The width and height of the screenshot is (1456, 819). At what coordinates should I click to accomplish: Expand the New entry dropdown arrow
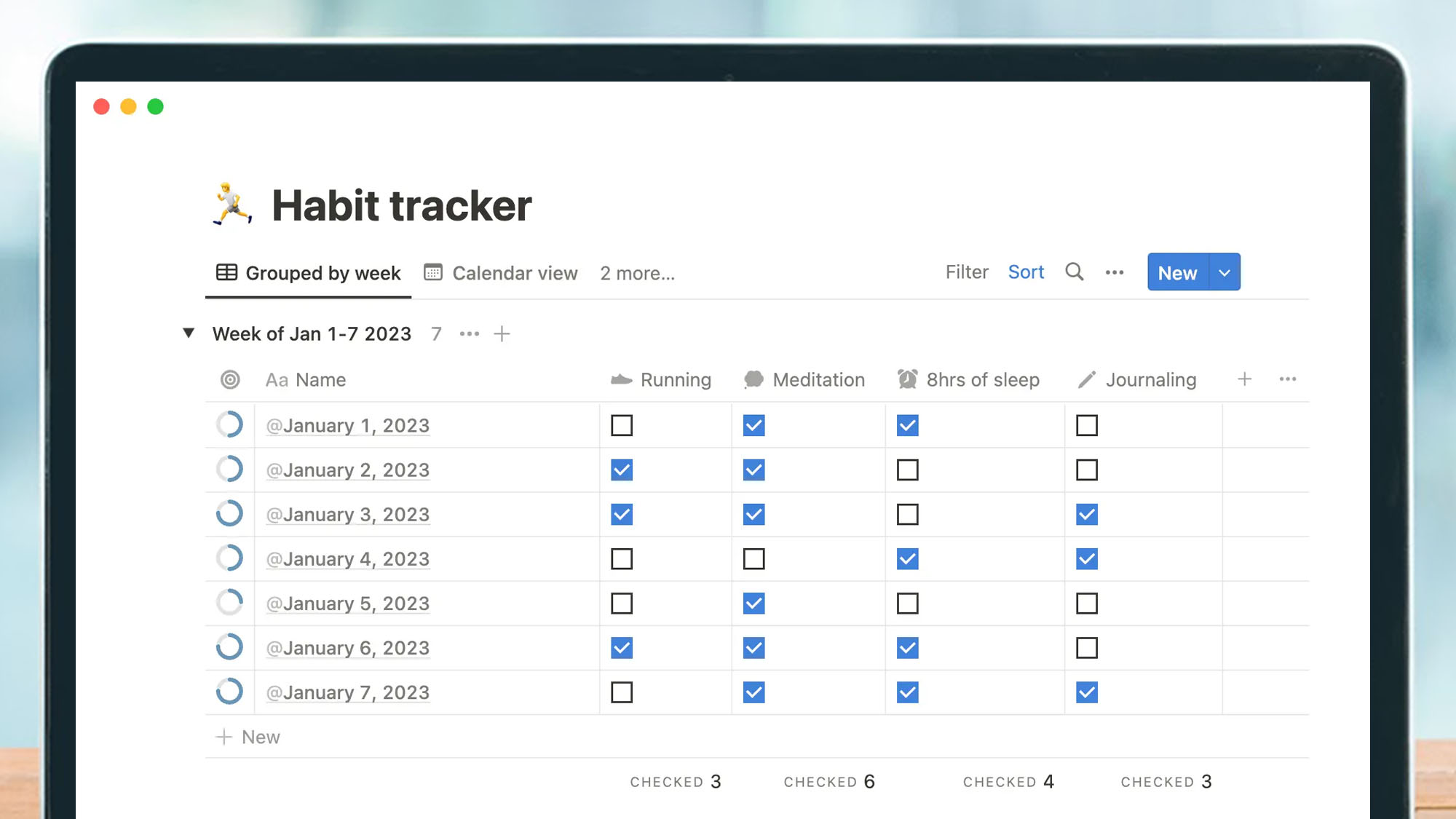click(x=1225, y=272)
